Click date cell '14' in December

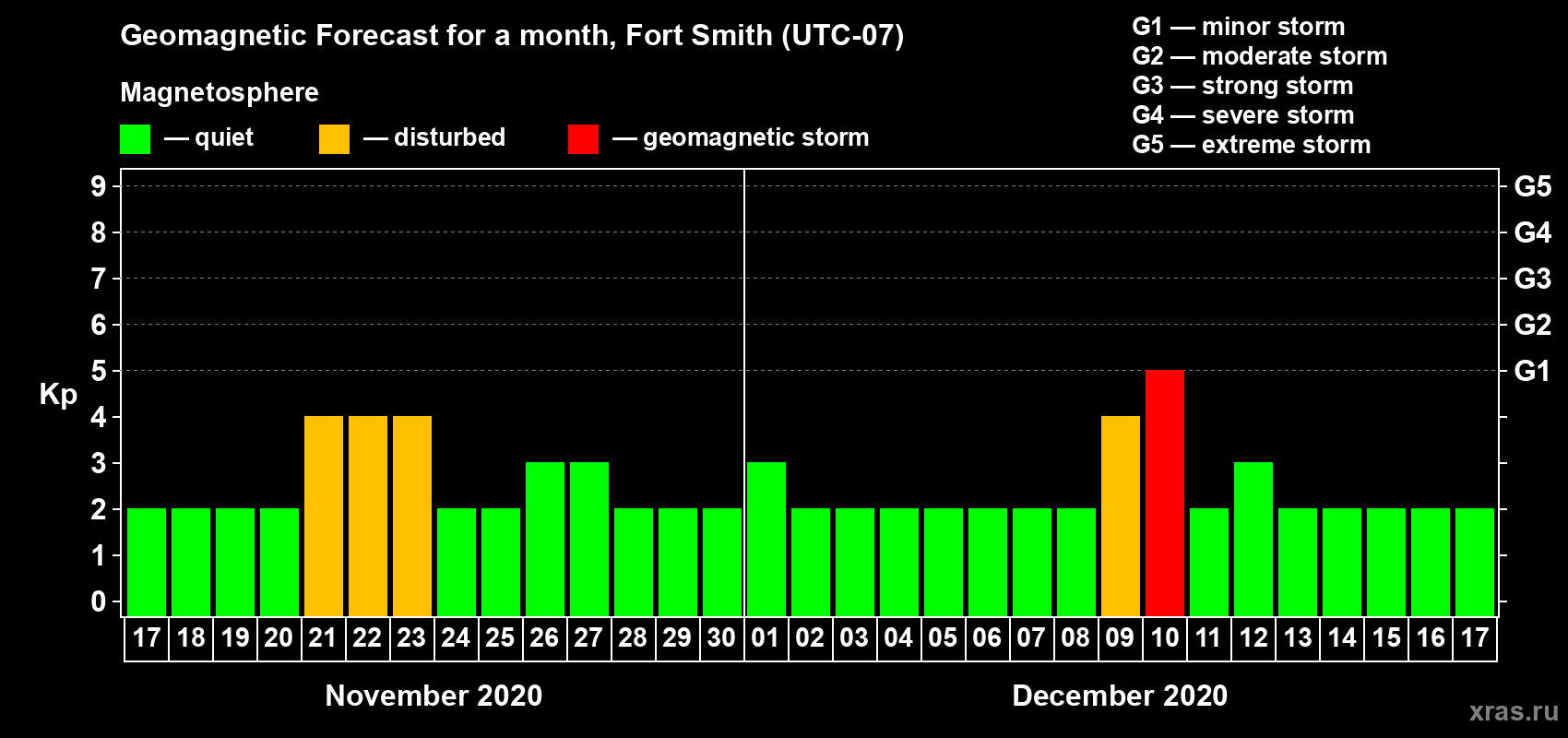tap(1342, 638)
